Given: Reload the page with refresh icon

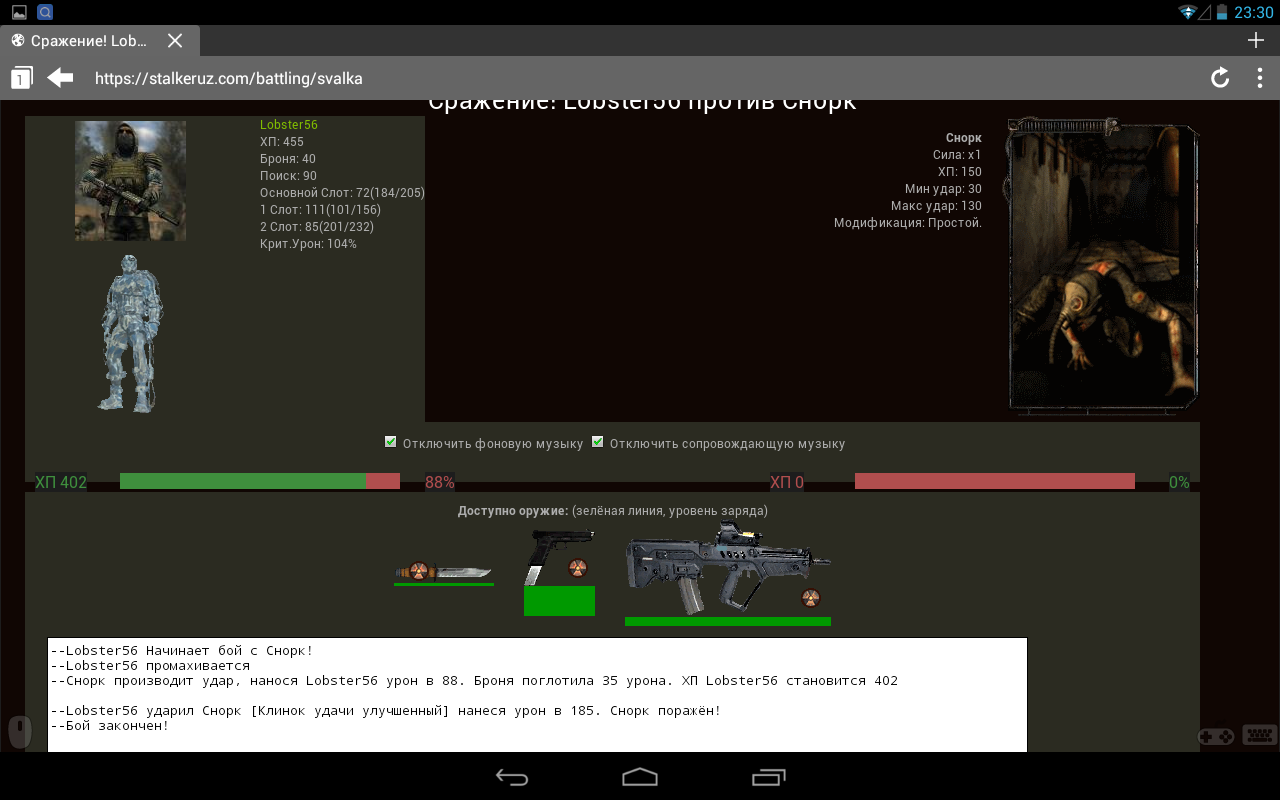Looking at the screenshot, I should [1219, 78].
